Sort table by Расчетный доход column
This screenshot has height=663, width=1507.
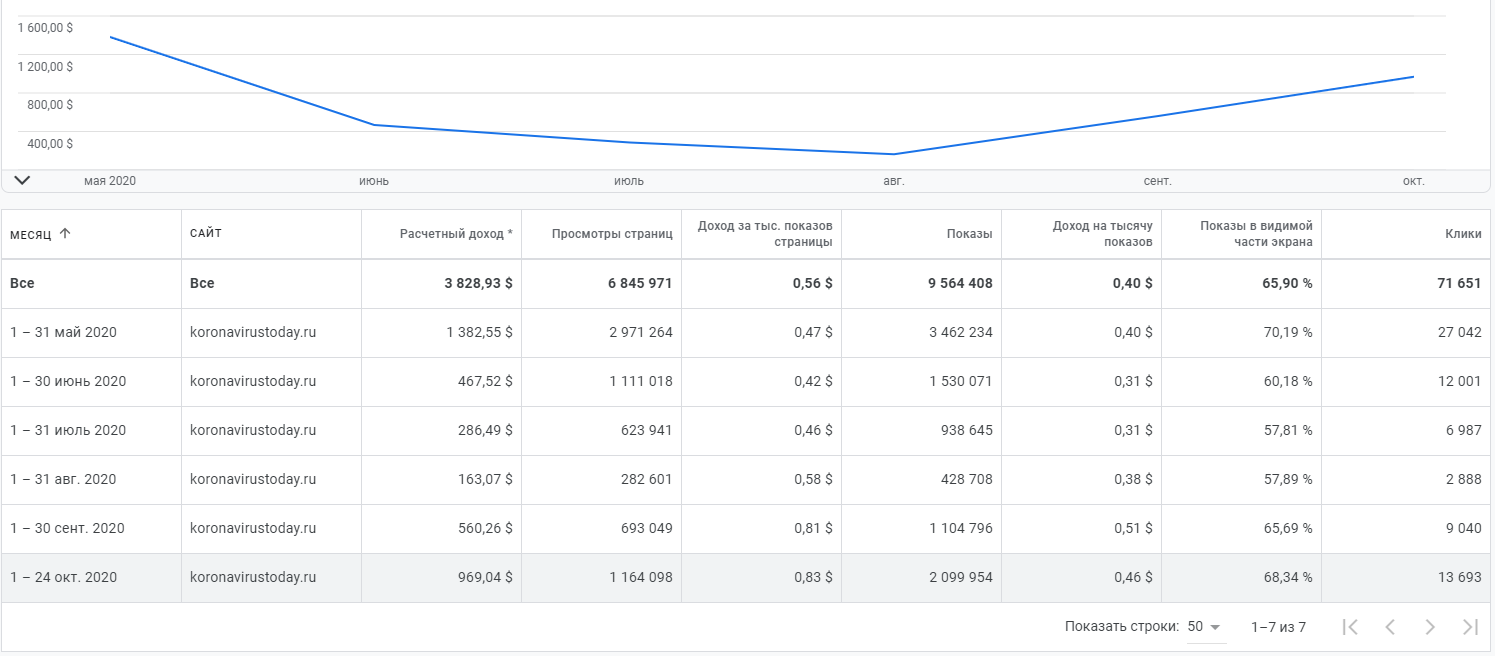point(456,234)
